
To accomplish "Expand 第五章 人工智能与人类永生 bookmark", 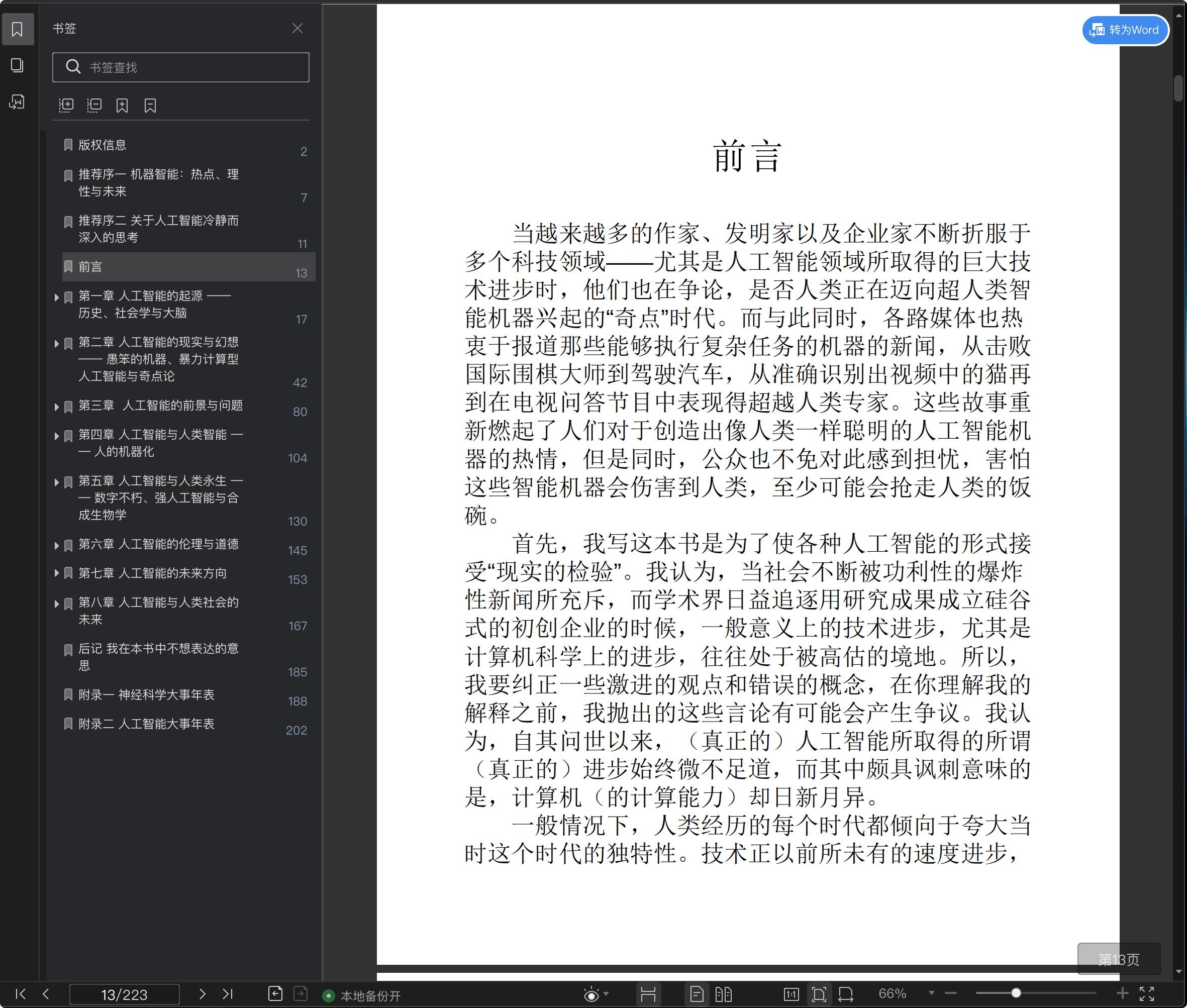I will coord(57,482).
